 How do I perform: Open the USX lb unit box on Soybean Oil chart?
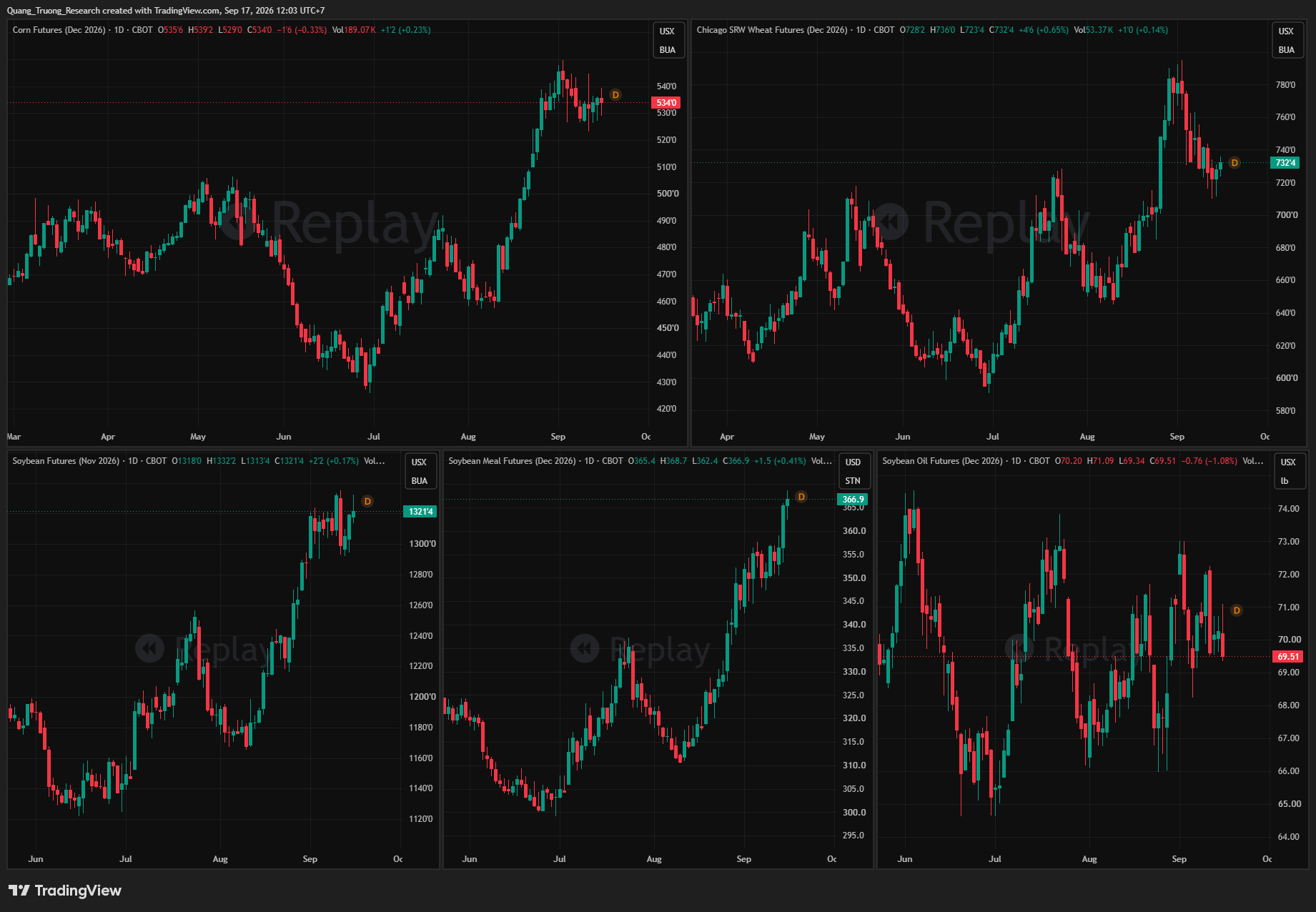coord(1288,472)
